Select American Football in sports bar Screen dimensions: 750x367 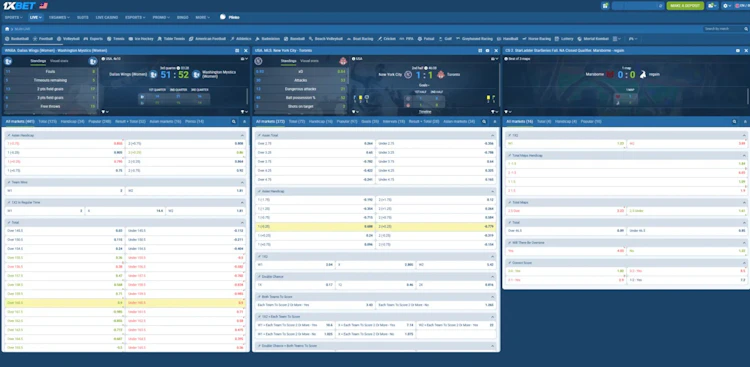pos(207,39)
